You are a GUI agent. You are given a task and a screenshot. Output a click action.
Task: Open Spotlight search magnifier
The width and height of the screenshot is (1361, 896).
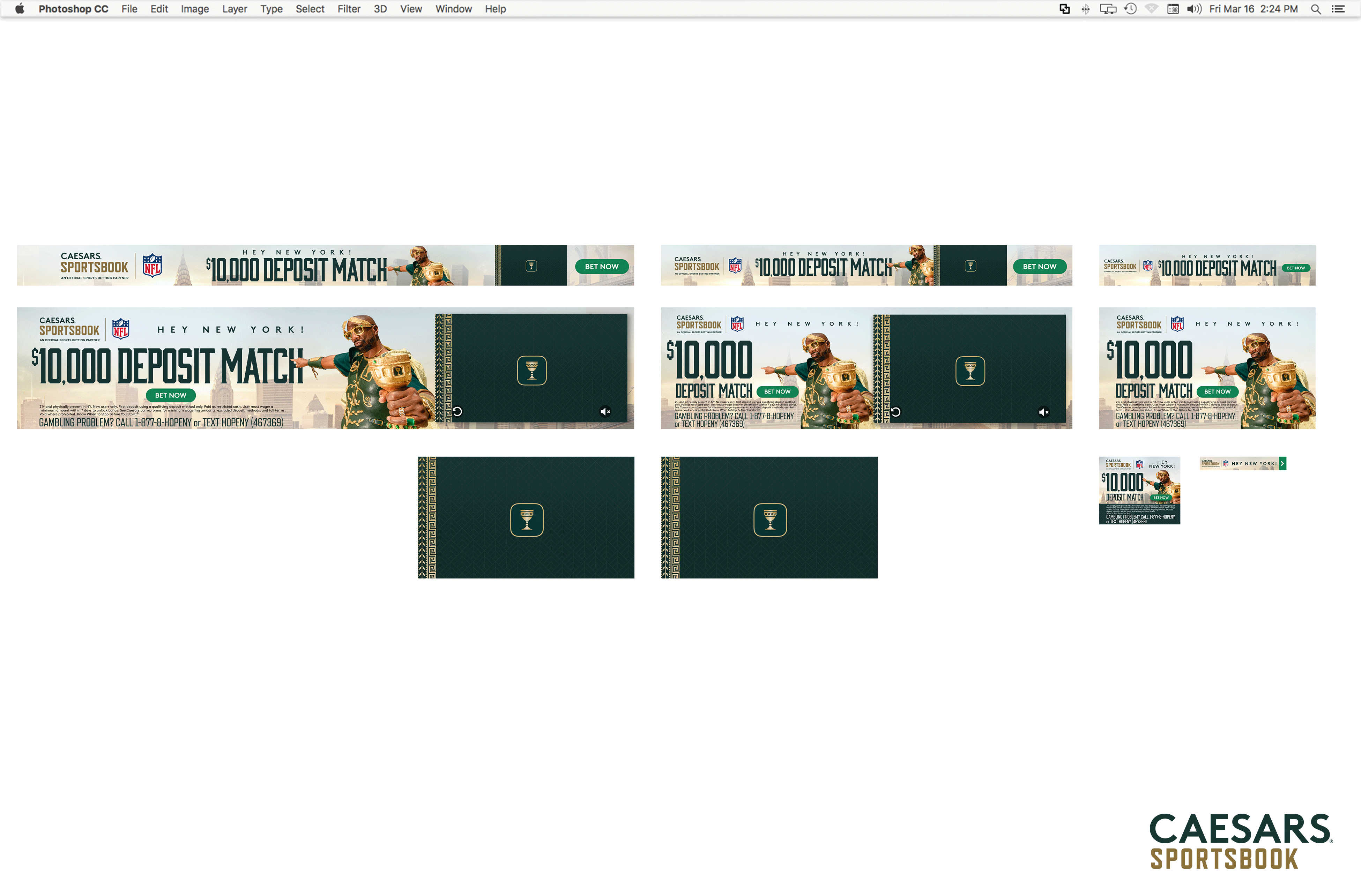[1316, 9]
